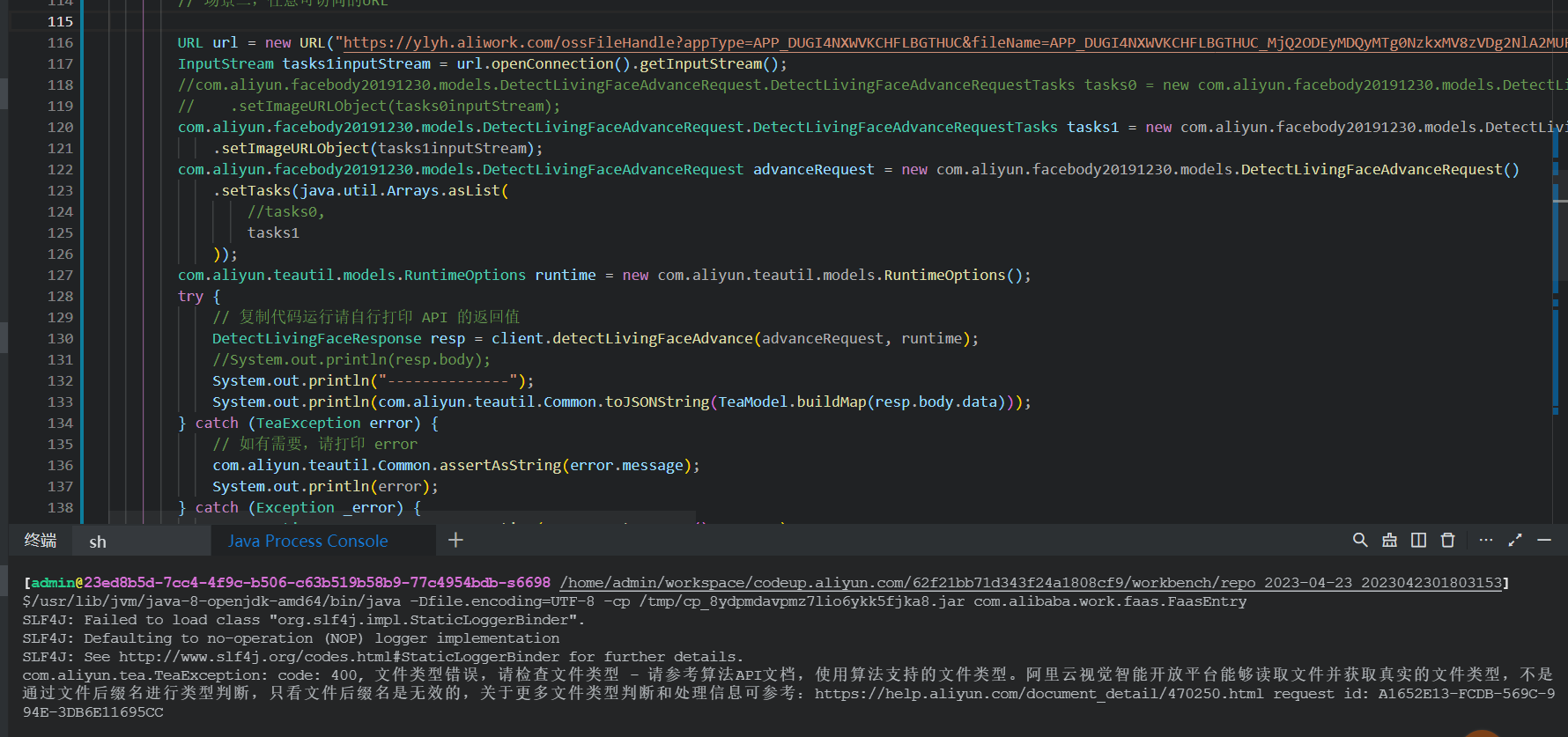Click line number 128 in the gutter
Image resolution: width=1568 pixels, height=737 pixels.
pos(60,297)
